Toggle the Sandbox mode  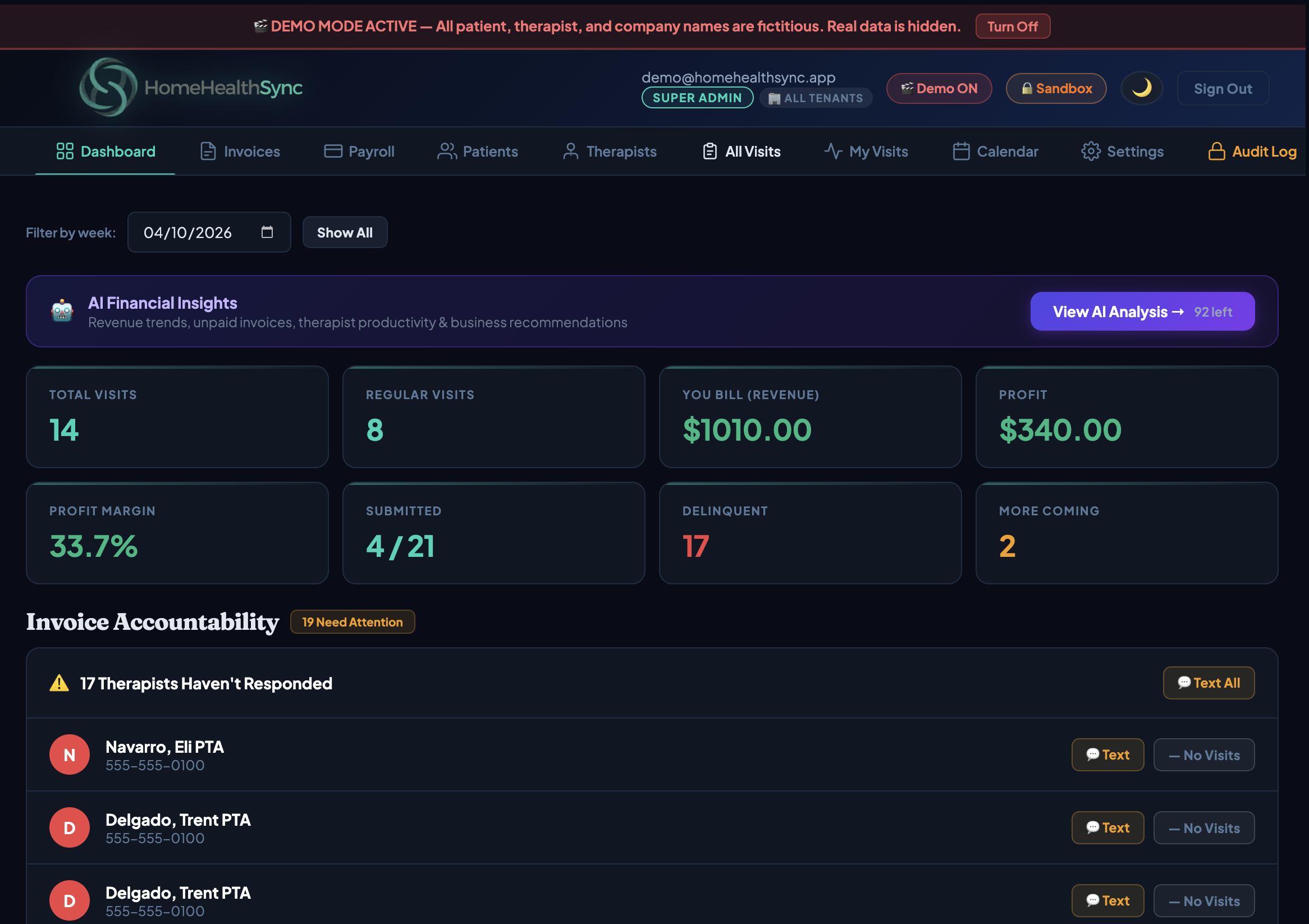tap(1056, 88)
